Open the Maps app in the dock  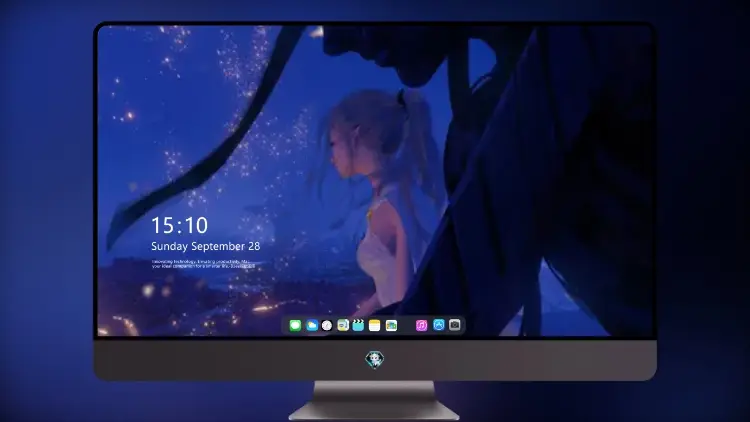coord(343,325)
